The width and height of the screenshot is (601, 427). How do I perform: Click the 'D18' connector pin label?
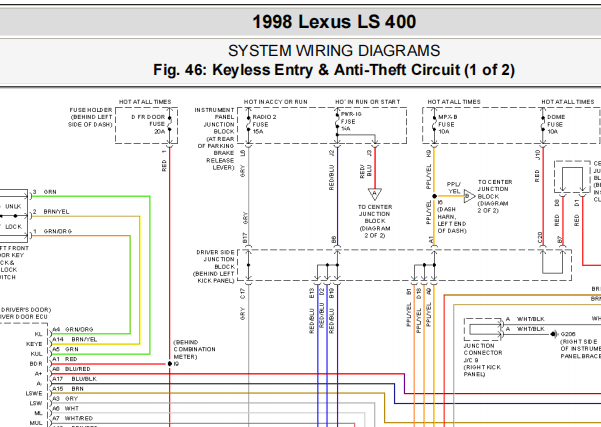point(419,294)
